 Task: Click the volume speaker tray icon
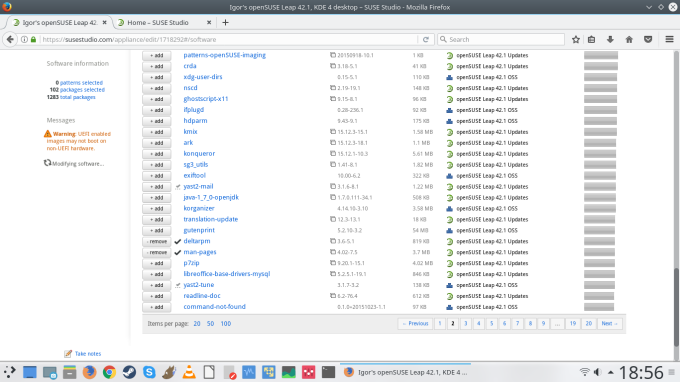[x=598, y=372]
